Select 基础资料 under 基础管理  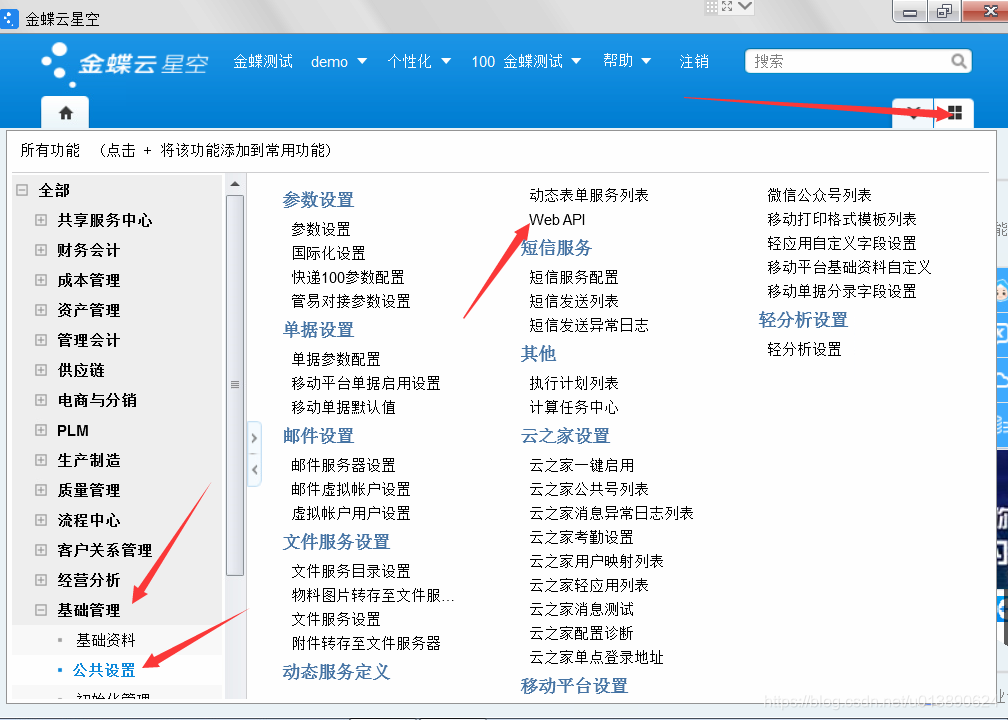coord(106,640)
